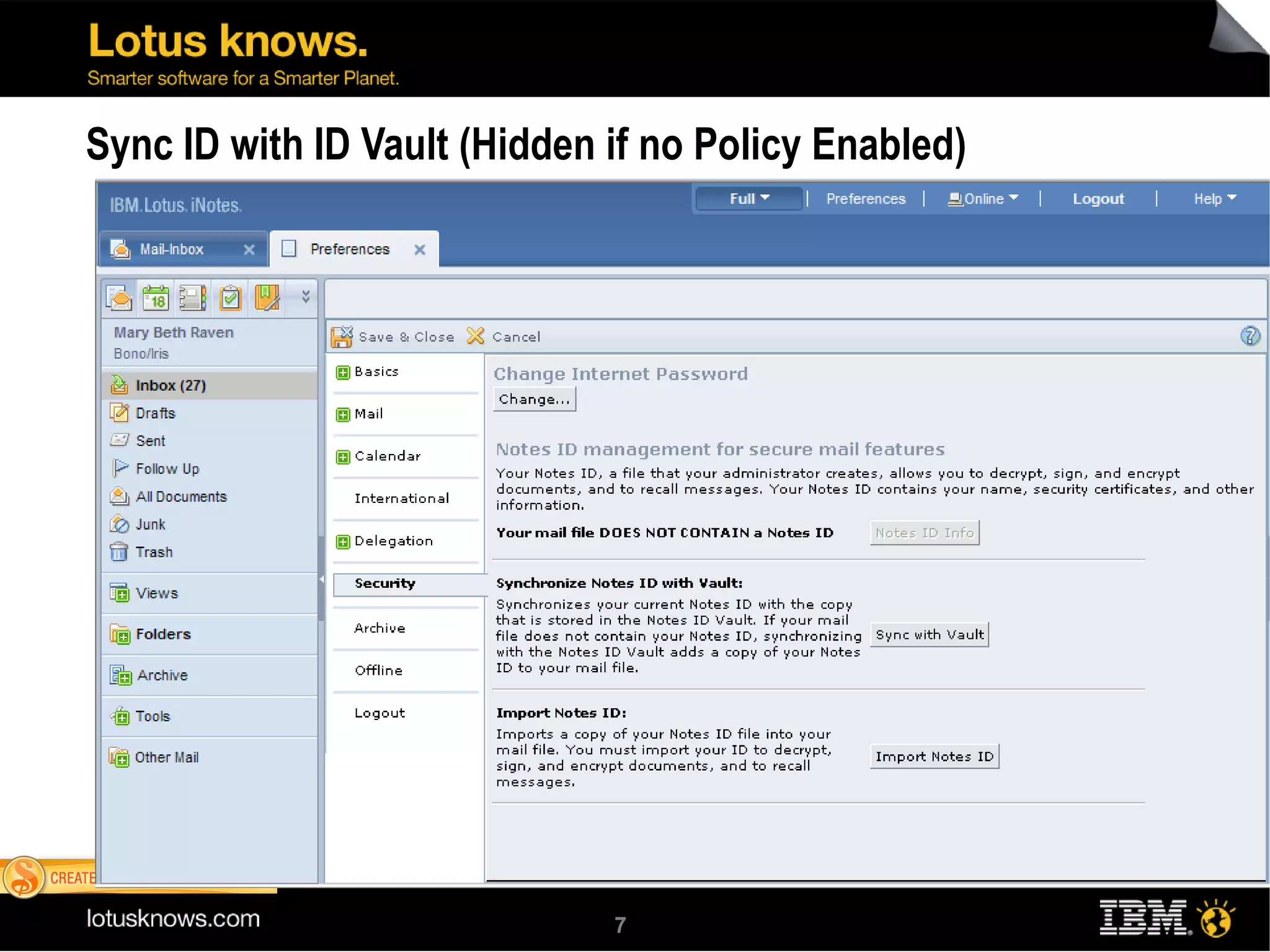Click the Notes ID Info button

925,533
